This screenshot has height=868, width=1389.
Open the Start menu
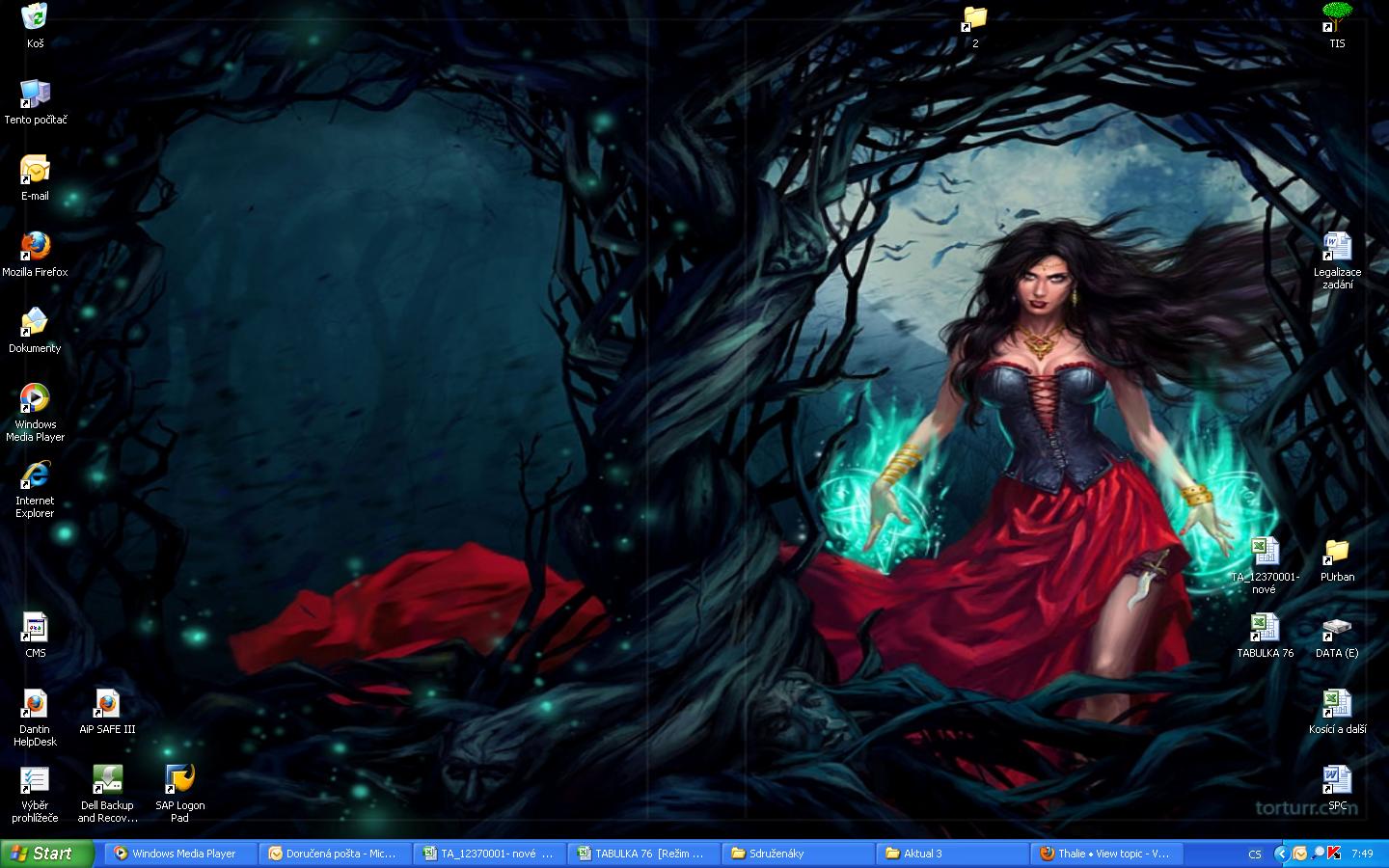tap(46, 854)
